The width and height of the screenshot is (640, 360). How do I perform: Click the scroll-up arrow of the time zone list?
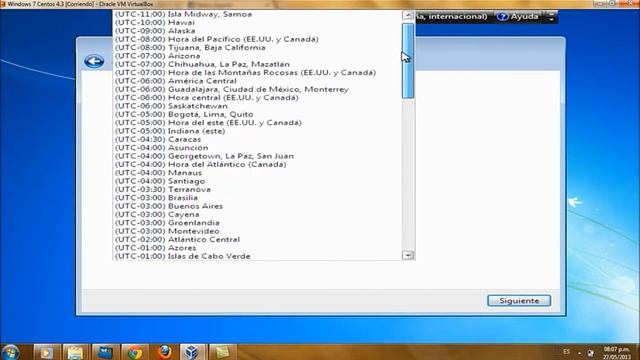[408, 15]
